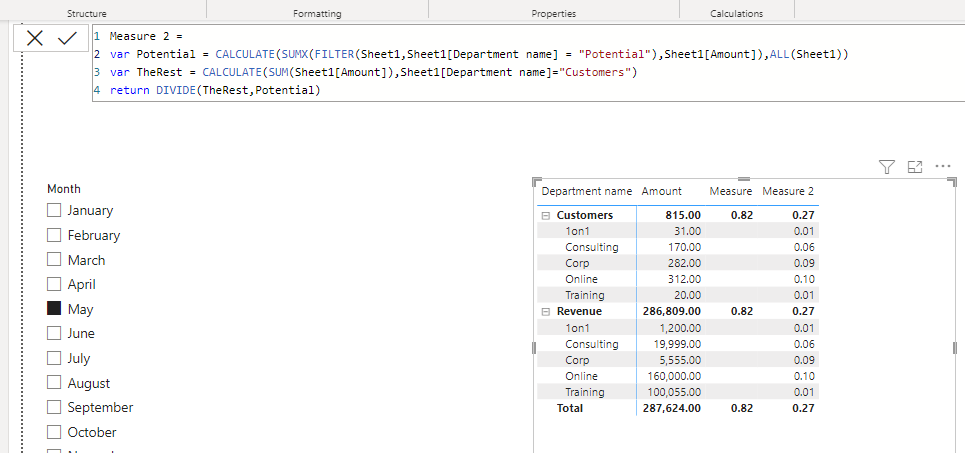Commit the formula with checkmark icon
Image resolution: width=965 pixels, height=453 pixels.
point(67,38)
